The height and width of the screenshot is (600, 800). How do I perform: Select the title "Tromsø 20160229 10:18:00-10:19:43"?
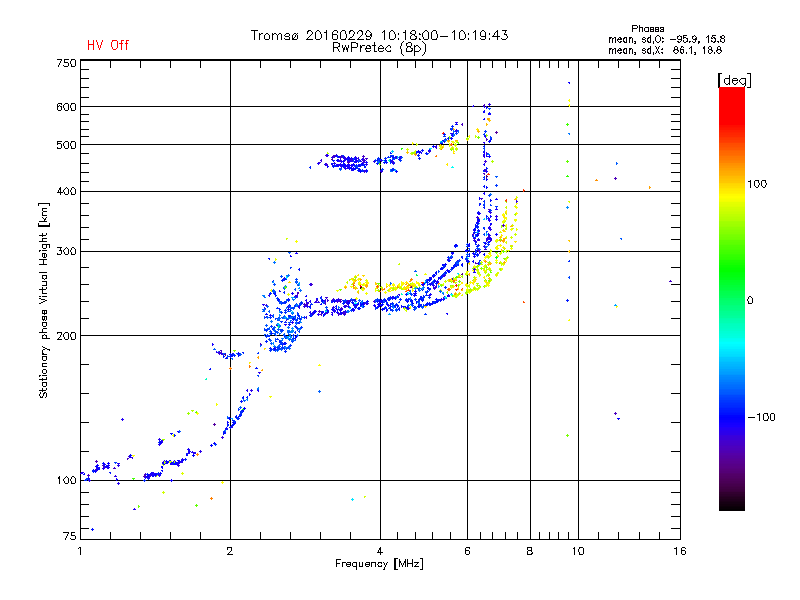point(379,35)
